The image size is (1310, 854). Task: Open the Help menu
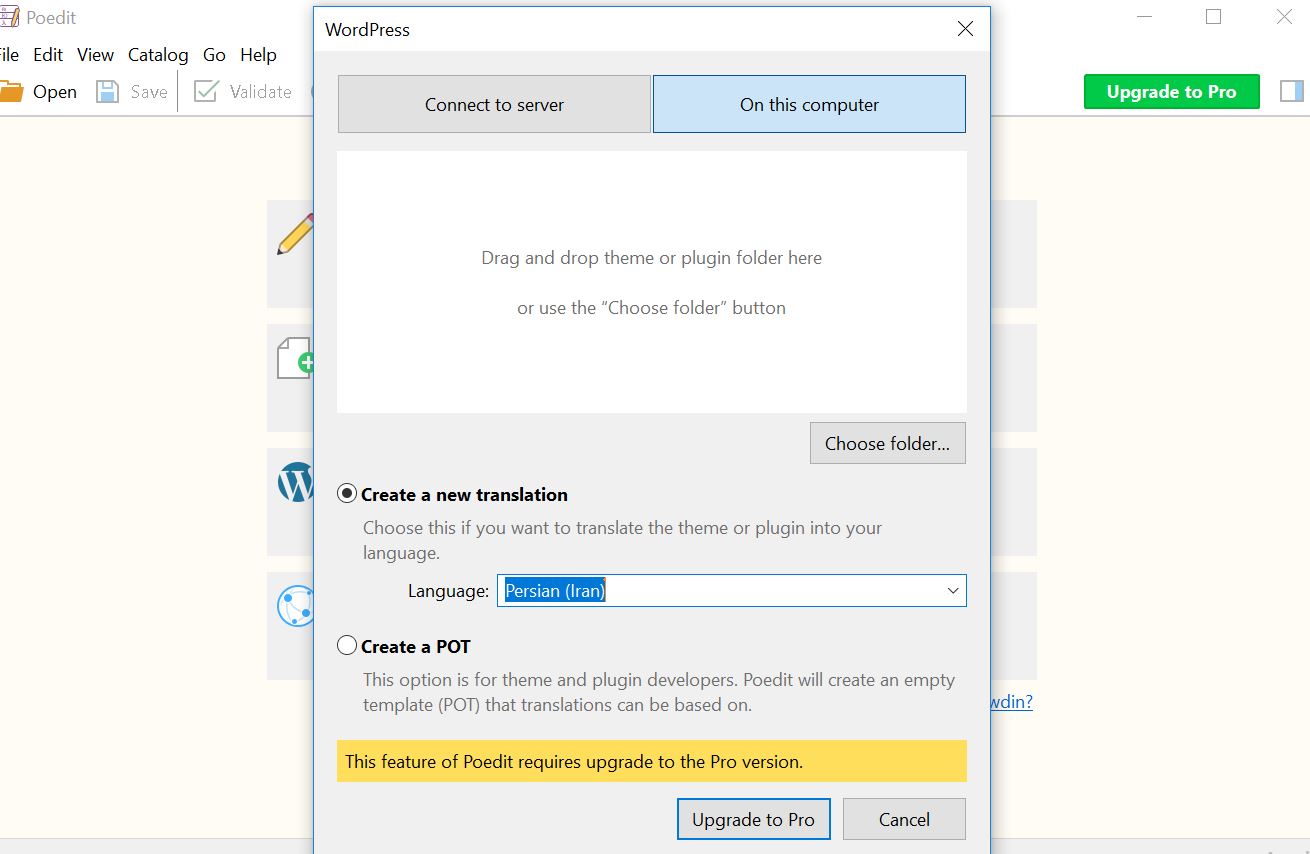click(258, 55)
